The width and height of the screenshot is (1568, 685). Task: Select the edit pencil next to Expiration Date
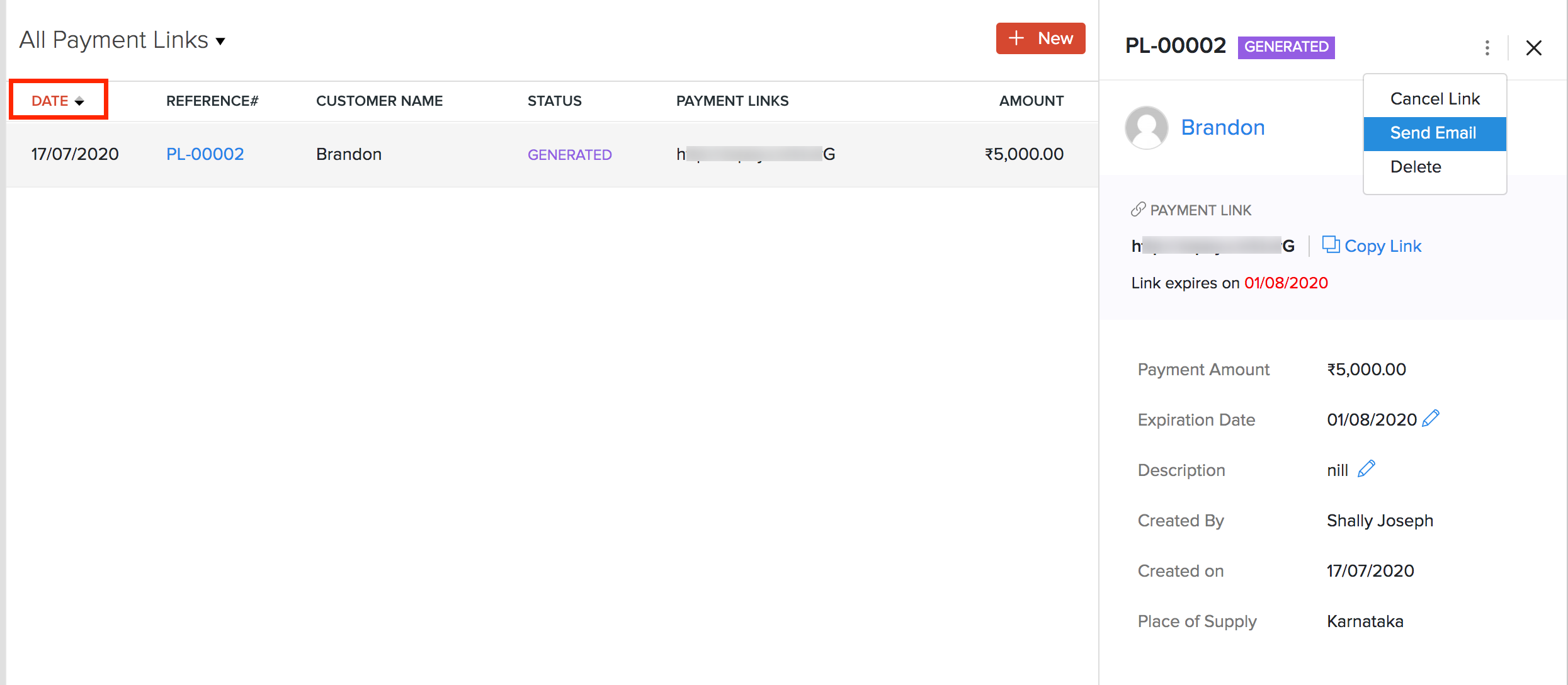[1431, 417]
